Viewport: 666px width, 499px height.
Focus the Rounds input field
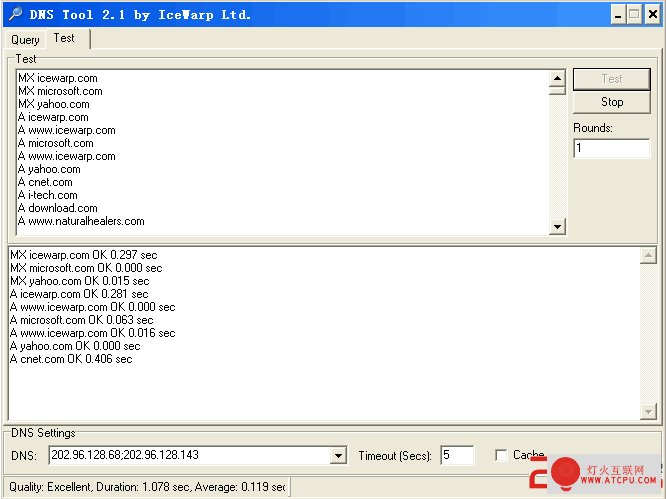pyautogui.click(x=612, y=148)
